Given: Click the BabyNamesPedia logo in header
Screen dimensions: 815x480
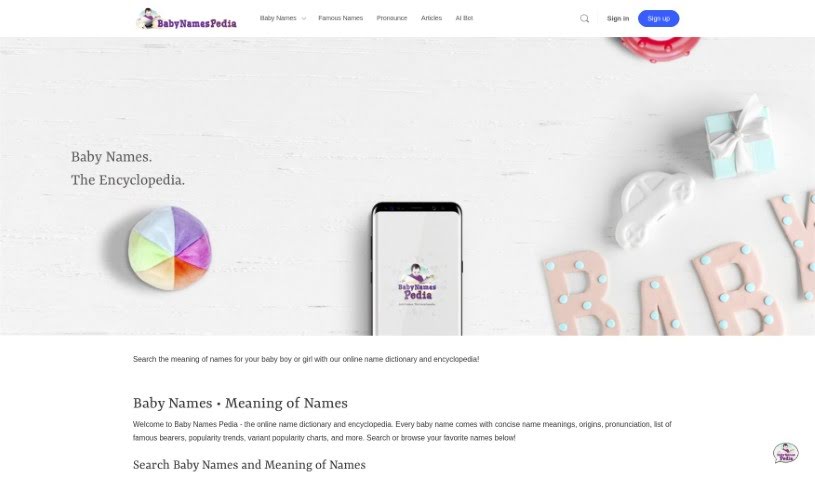Looking at the screenshot, I should [187, 19].
